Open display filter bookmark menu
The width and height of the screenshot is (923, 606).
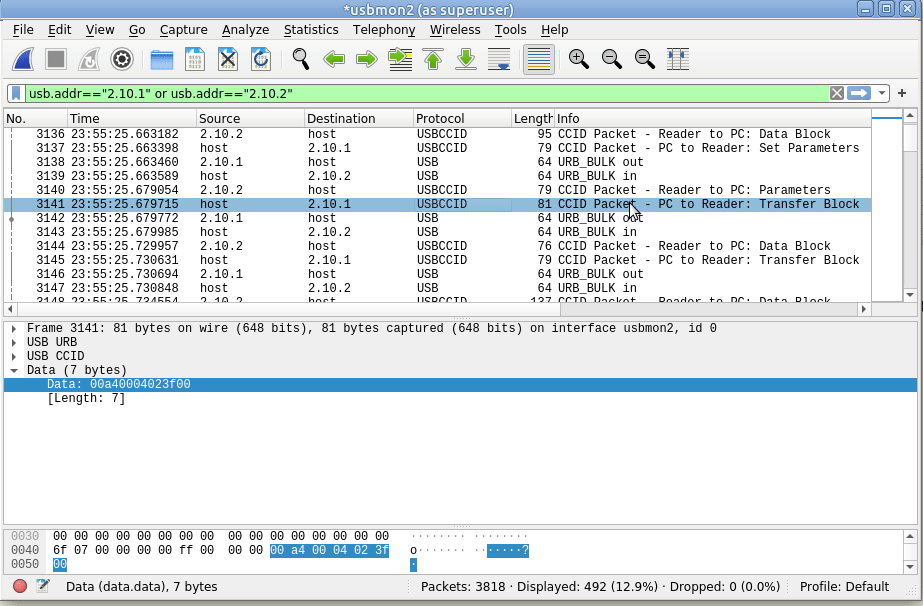point(16,94)
